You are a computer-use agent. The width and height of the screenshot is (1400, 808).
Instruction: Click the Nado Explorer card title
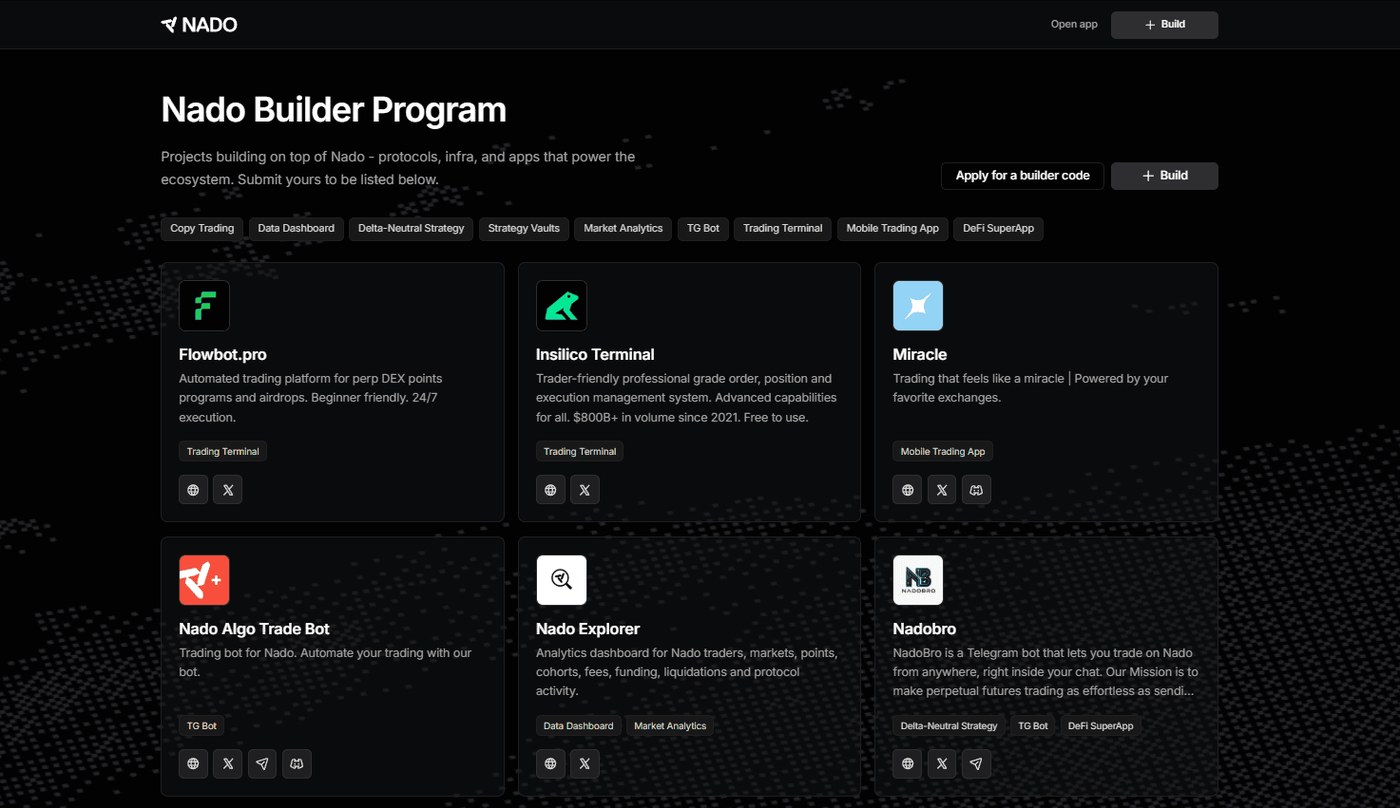pyautogui.click(x=588, y=629)
